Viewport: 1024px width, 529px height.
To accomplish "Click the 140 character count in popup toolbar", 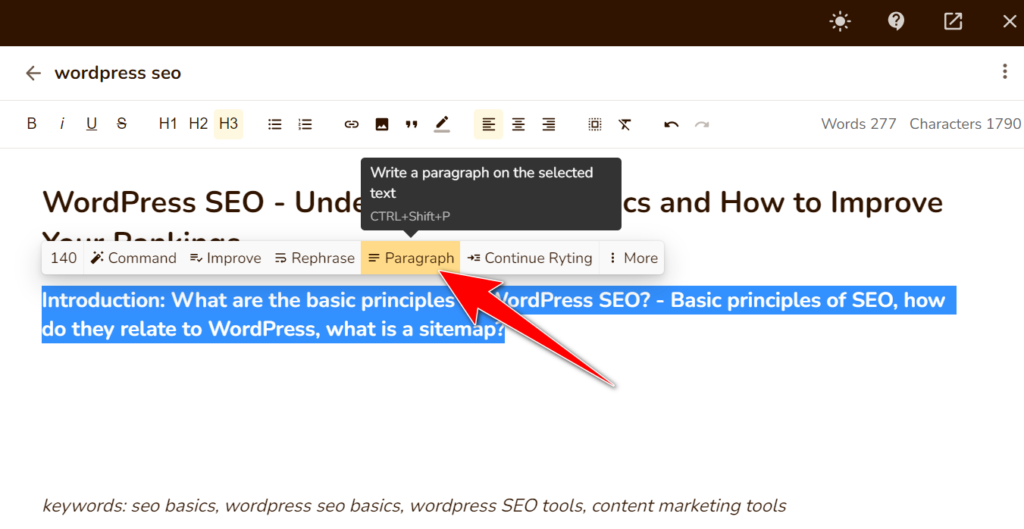I will [x=63, y=258].
